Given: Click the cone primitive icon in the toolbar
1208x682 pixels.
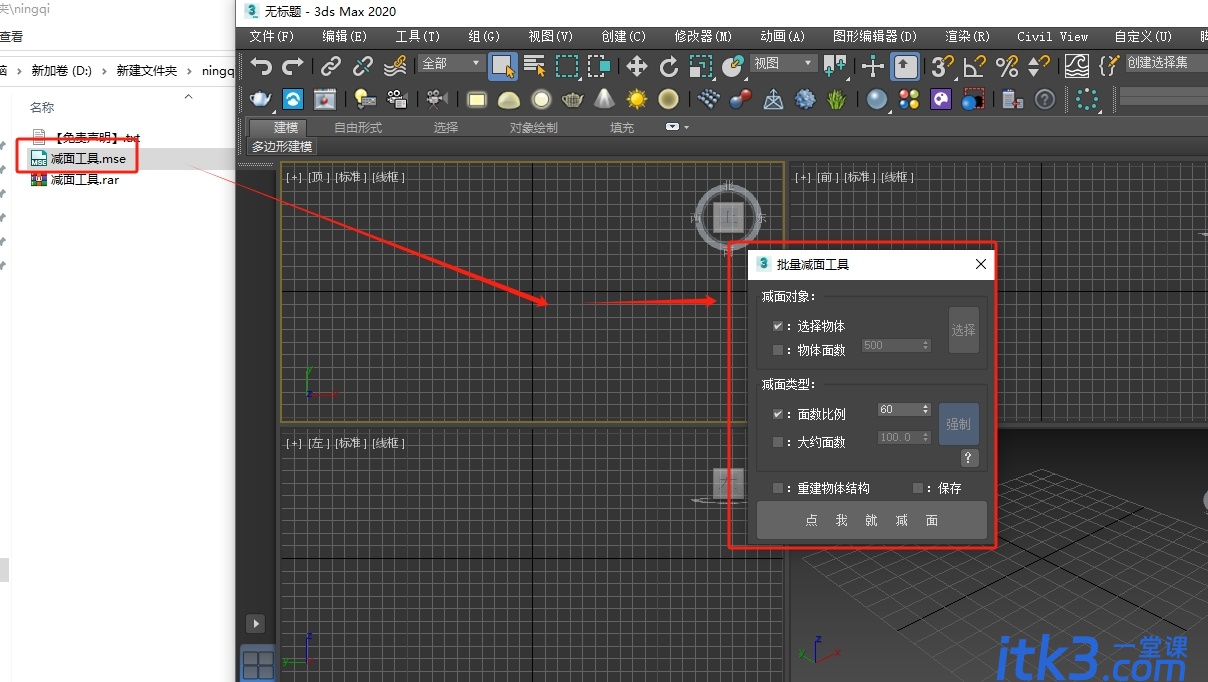Looking at the screenshot, I should pos(604,99).
